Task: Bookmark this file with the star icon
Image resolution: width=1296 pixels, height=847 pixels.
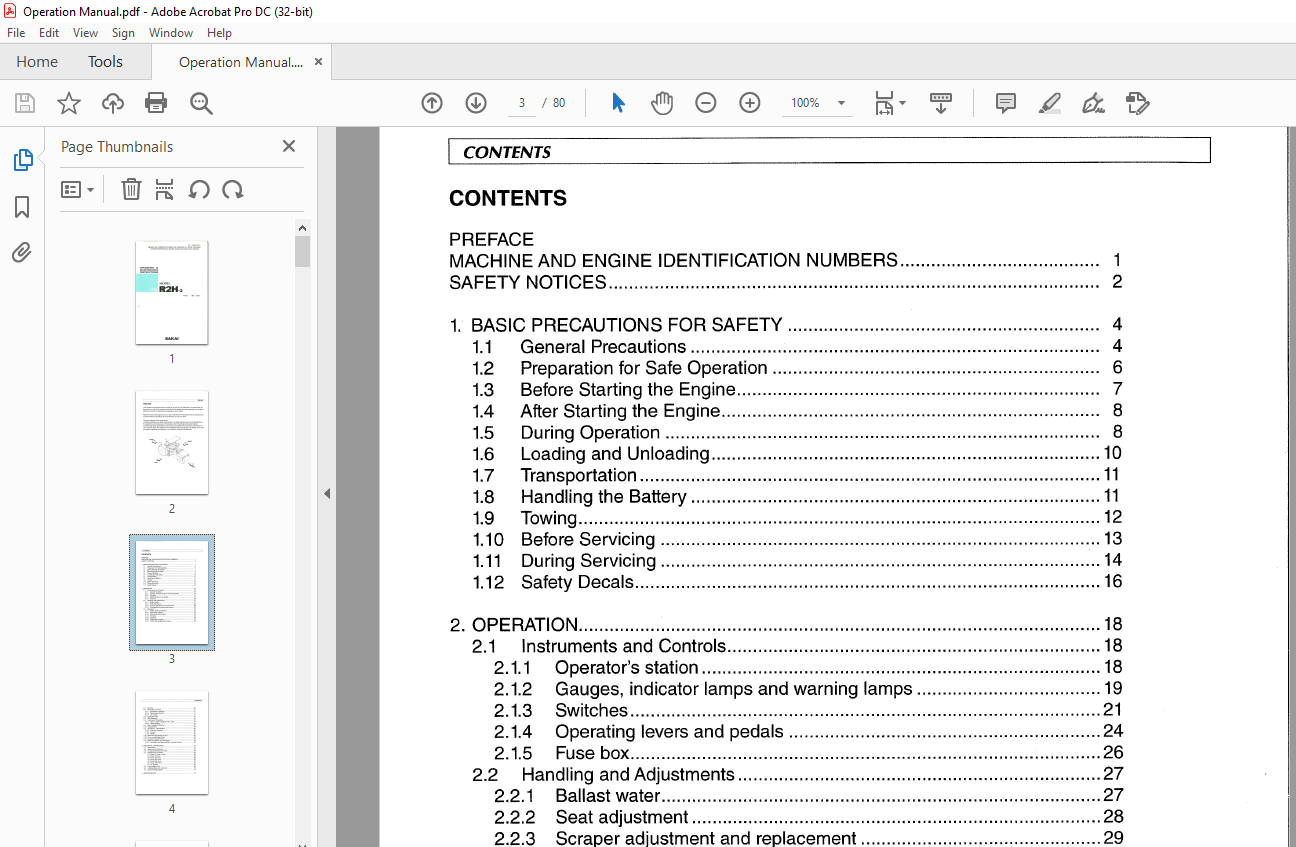Action: tap(68, 103)
